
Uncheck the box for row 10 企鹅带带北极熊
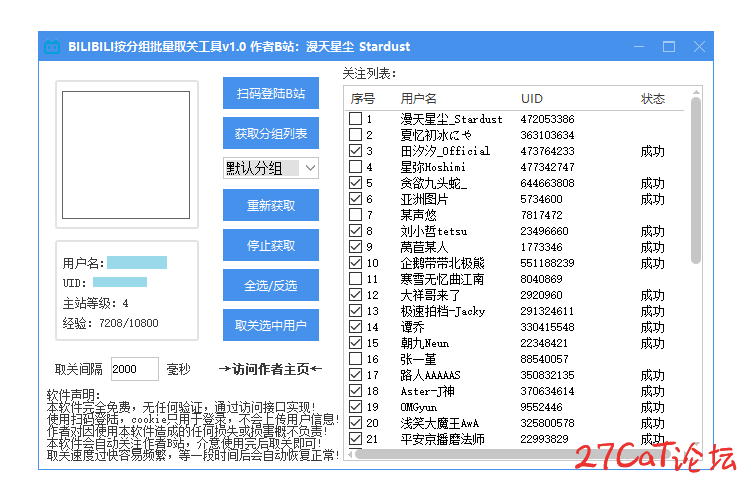click(355, 262)
